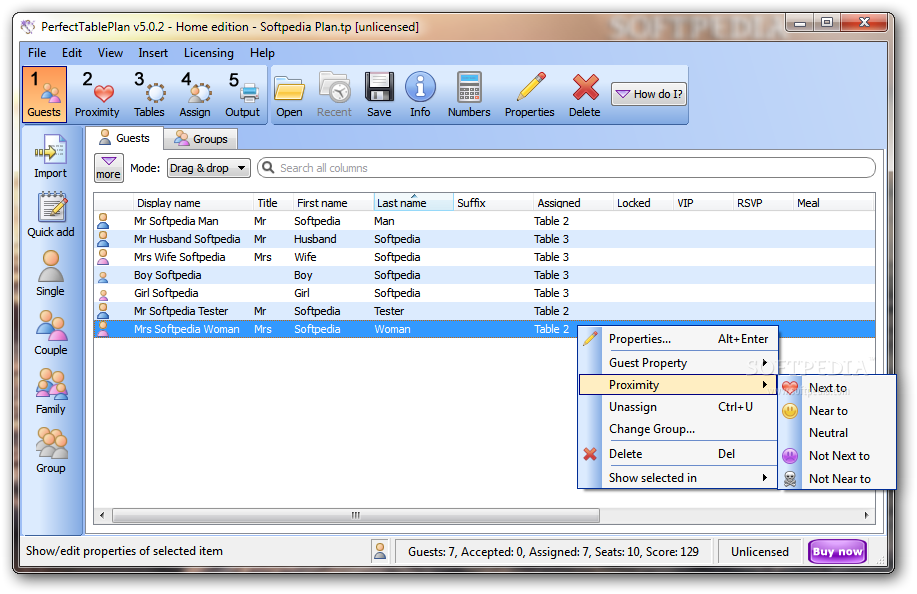Select the Mr Husband Softpedia row
917x594 pixels.
[484, 239]
